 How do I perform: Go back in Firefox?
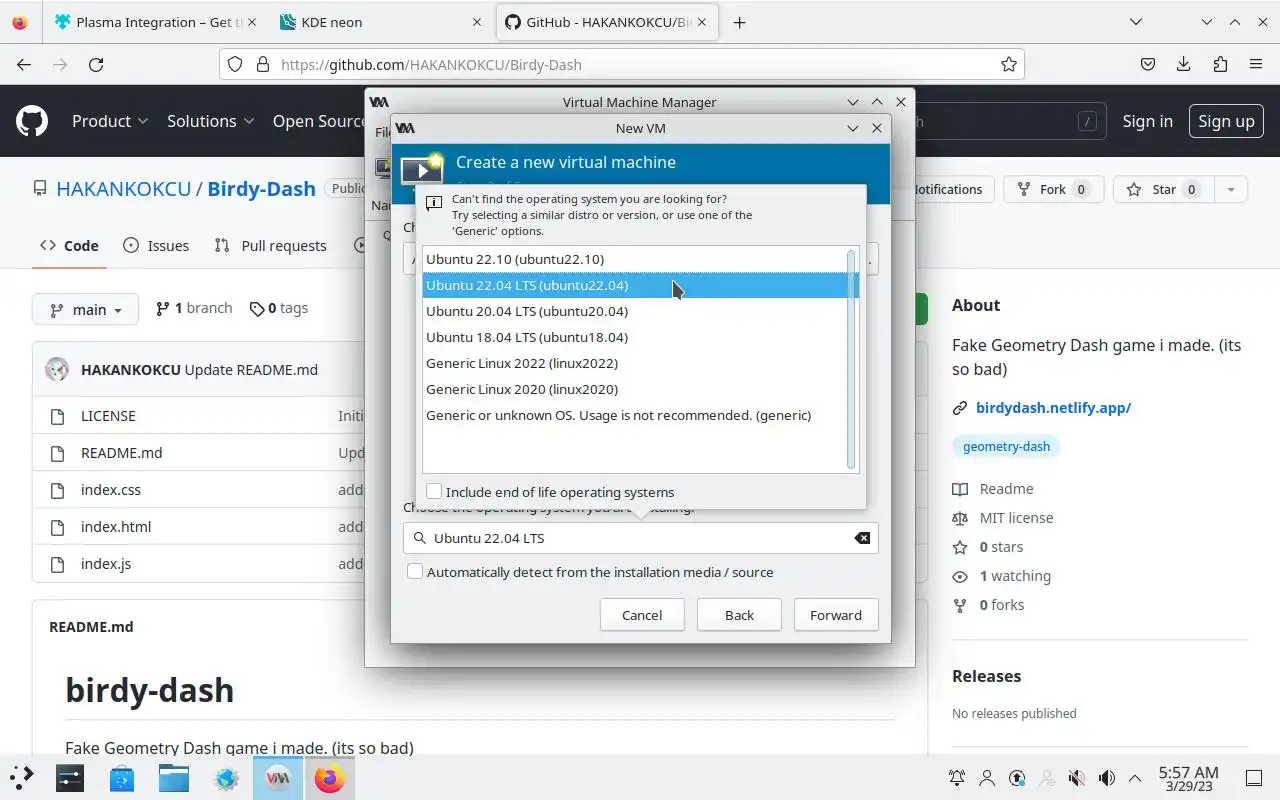tap(24, 64)
